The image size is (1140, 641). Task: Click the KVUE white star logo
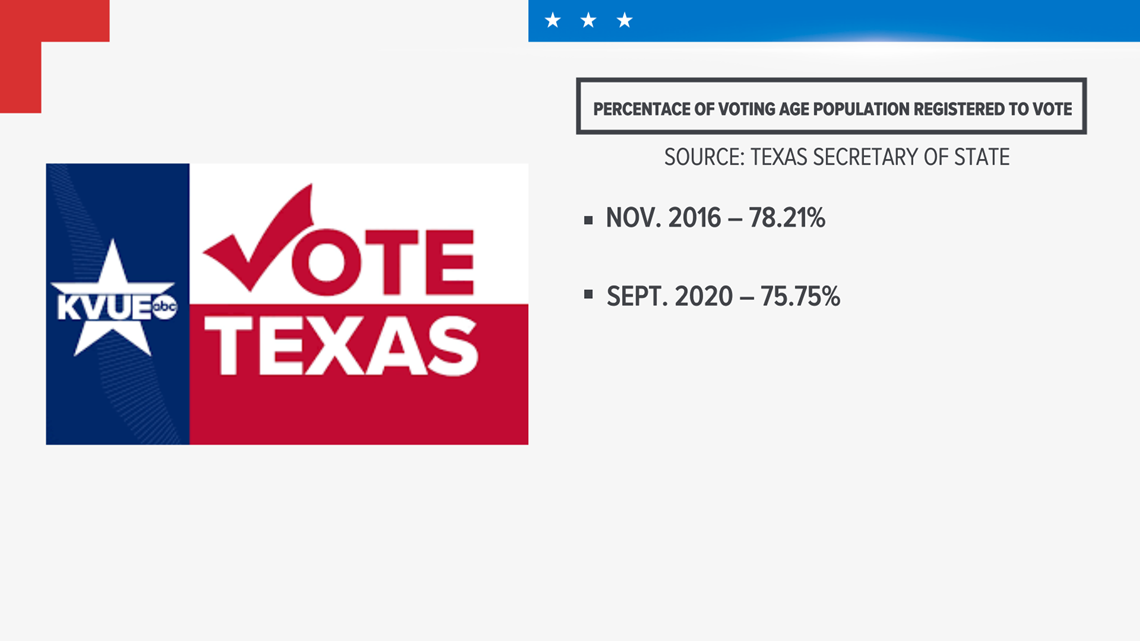point(112,298)
